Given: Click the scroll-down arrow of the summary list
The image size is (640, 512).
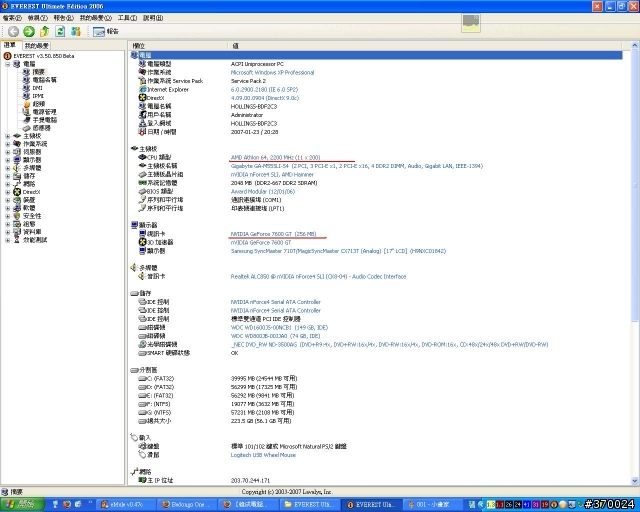Looking at the screenshot, I should 635,481.
